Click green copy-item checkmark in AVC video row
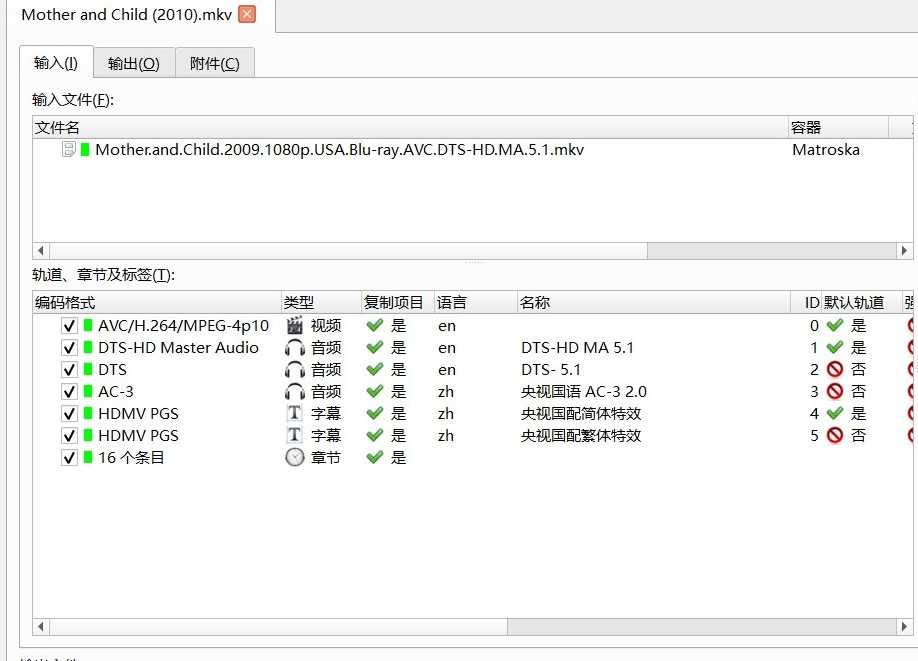This screenshot has height=661, width=918. (x=375, y=326)
